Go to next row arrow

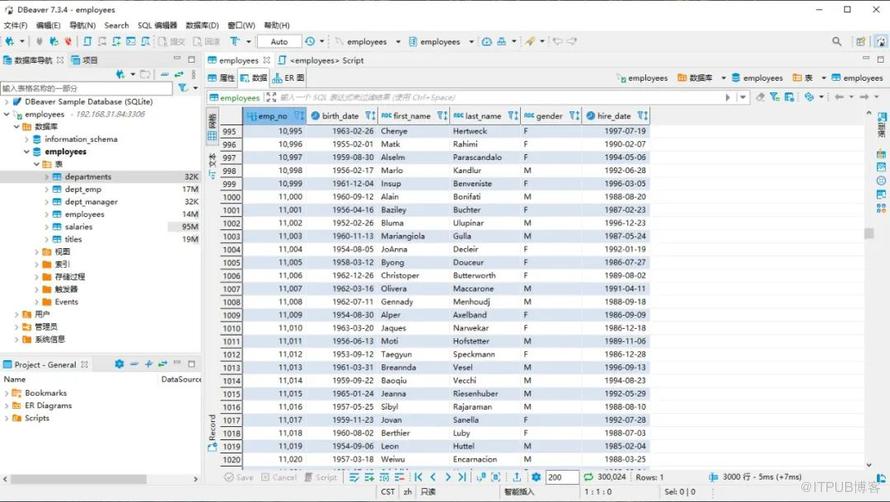click(x=448, y=477)
